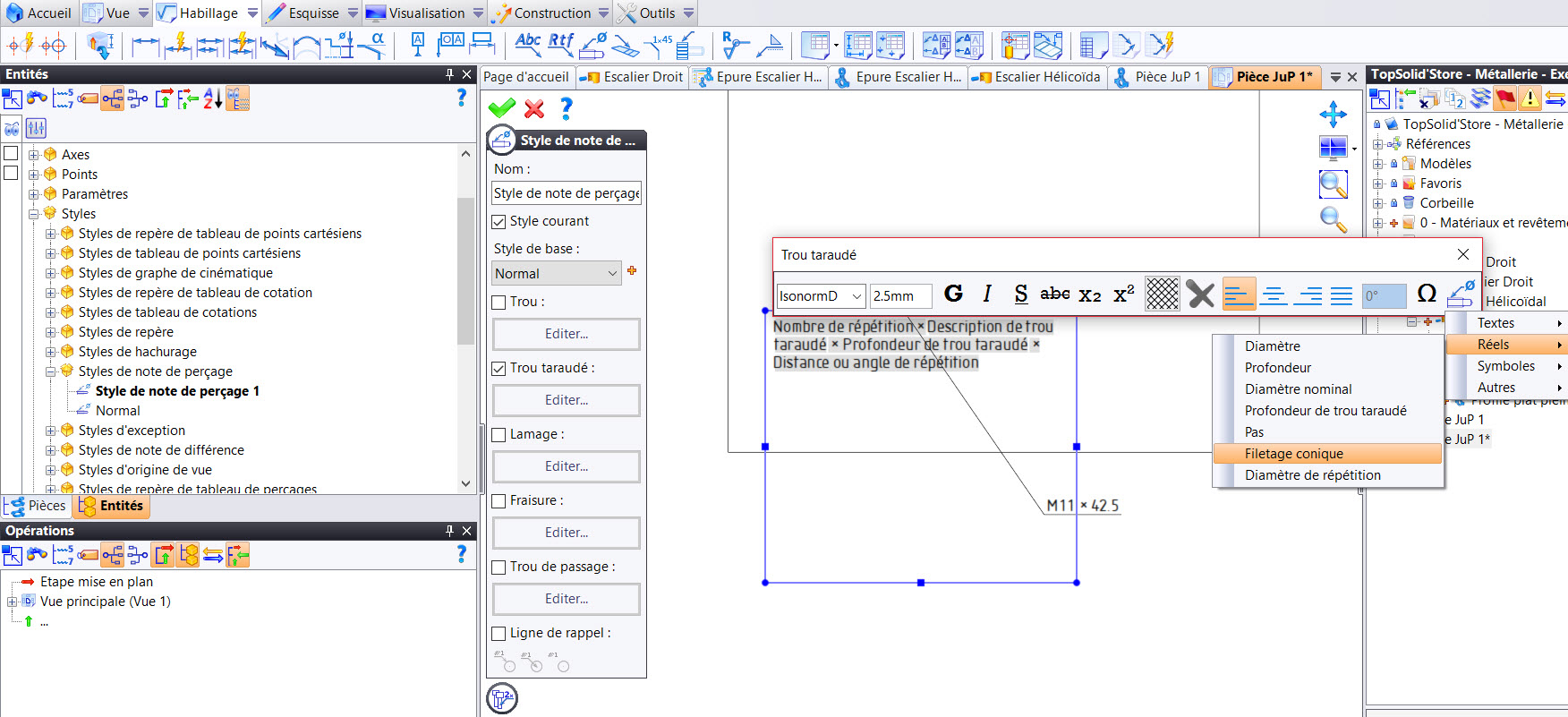Apply underline with the S icon
The width and height of the screenshot is (1568, 717).
(x=1021, y=294)
